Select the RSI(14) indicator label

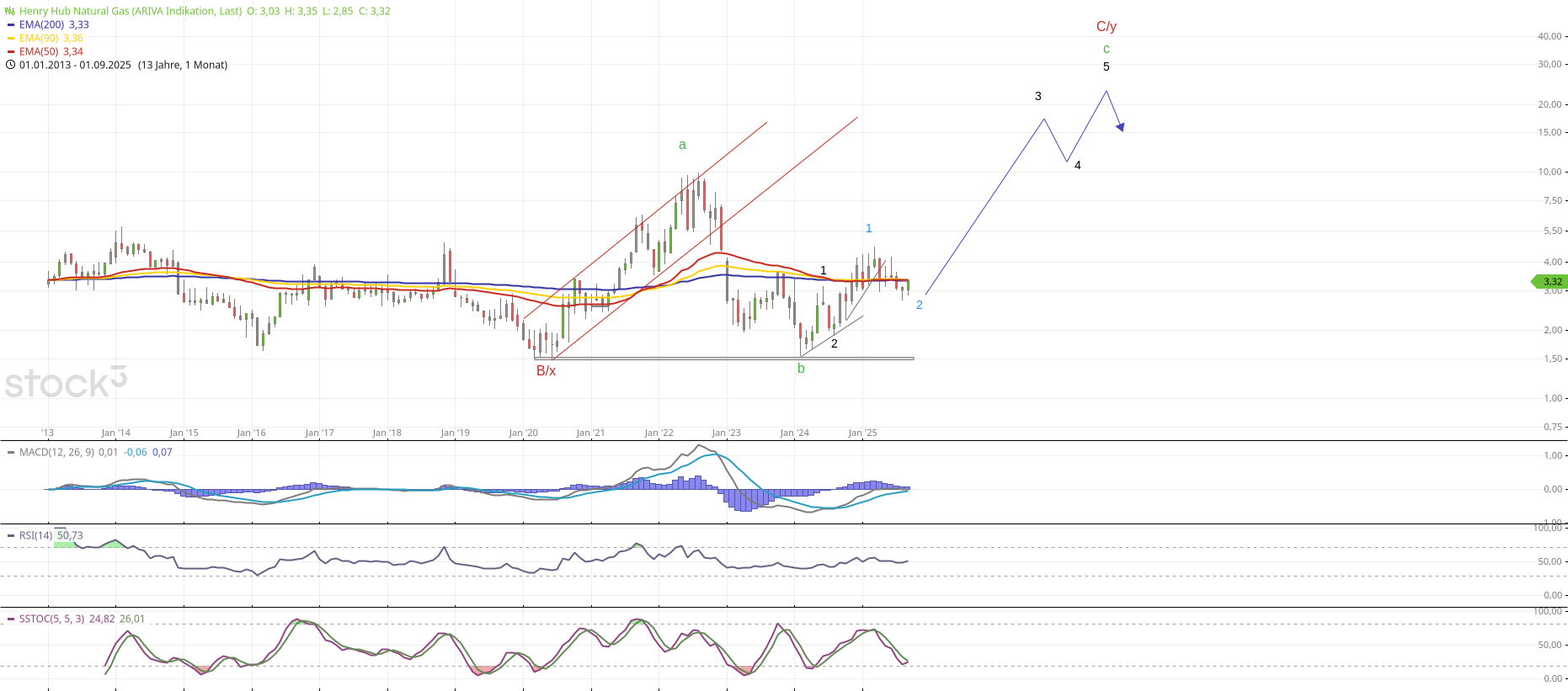click(x=35, y=535)
